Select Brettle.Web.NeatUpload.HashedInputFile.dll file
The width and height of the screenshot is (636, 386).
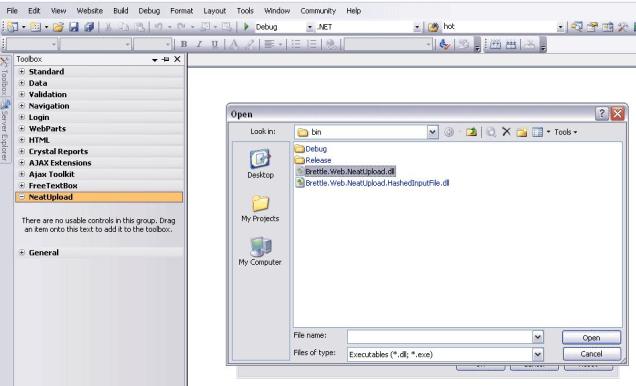pyautogui.click(x=372, y=183)
